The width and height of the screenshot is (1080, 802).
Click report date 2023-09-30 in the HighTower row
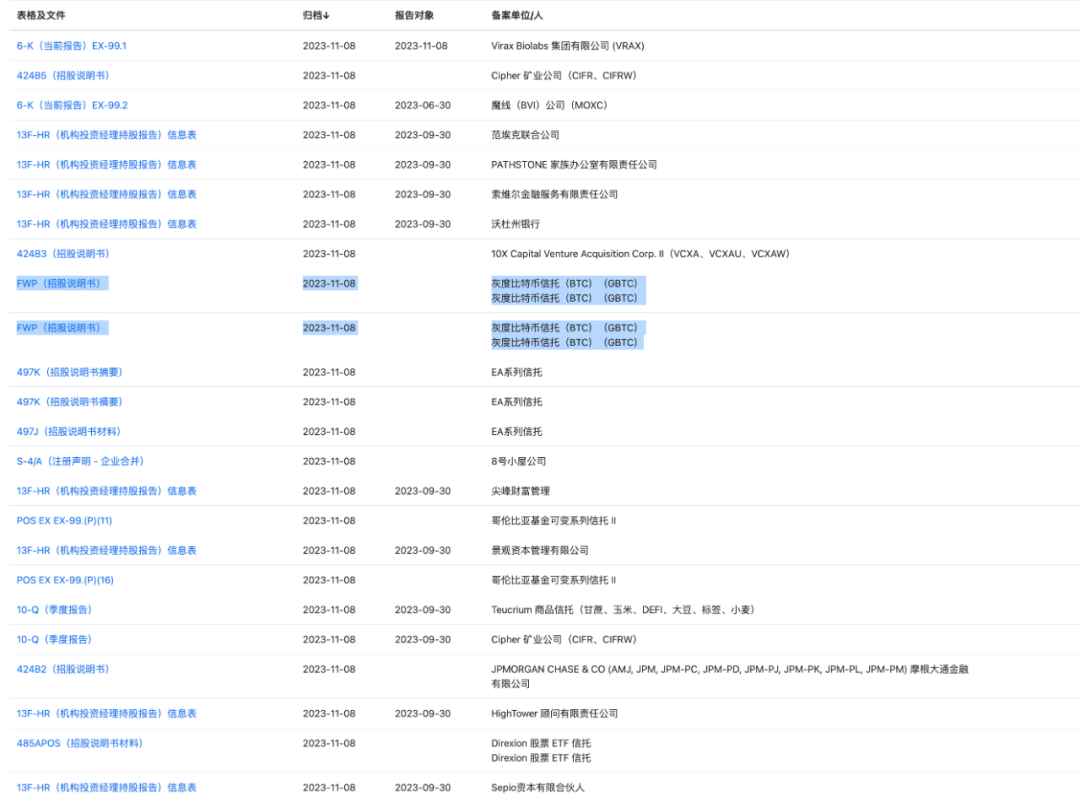[x=423, y=713]
